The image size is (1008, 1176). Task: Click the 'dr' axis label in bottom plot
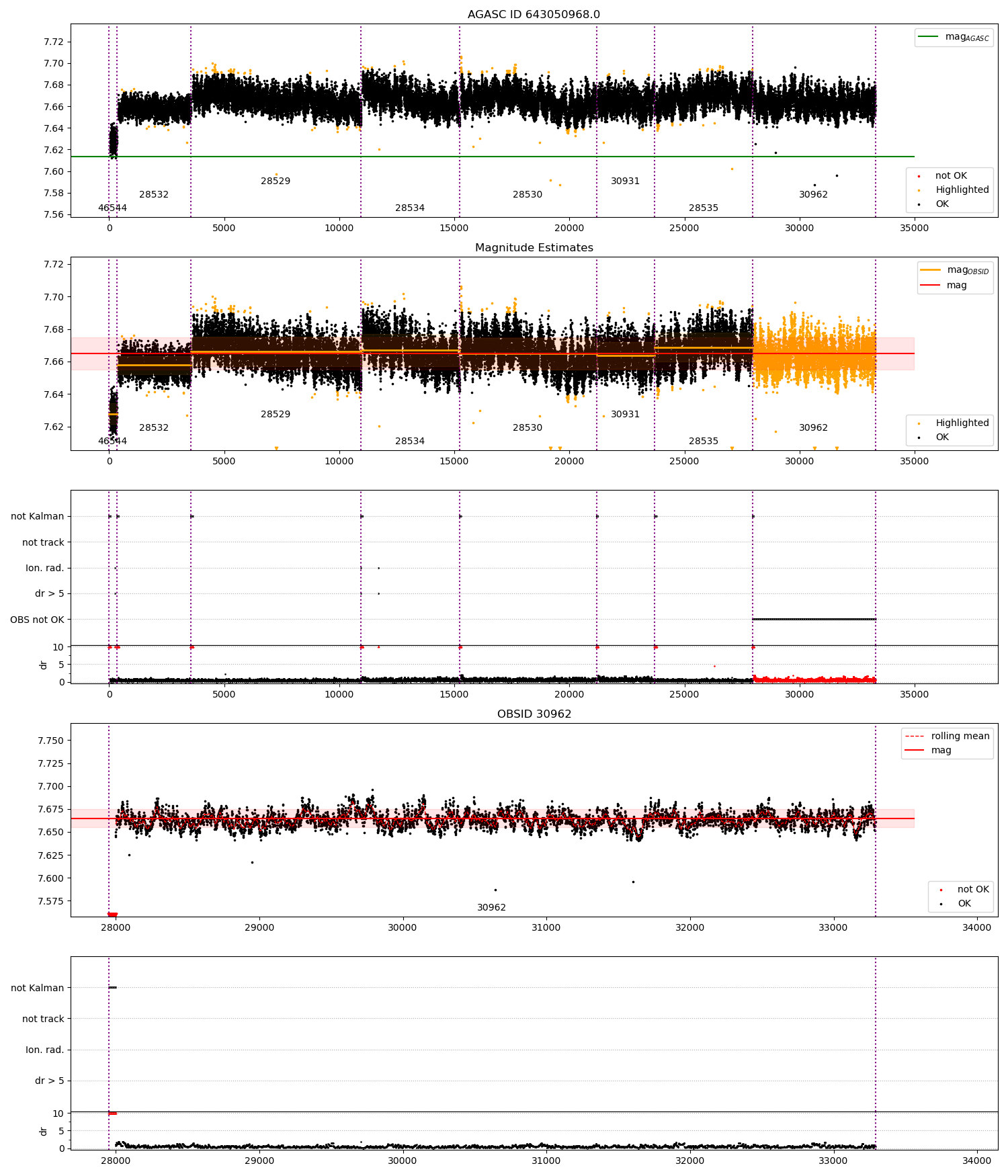[x=44, y=1131]
